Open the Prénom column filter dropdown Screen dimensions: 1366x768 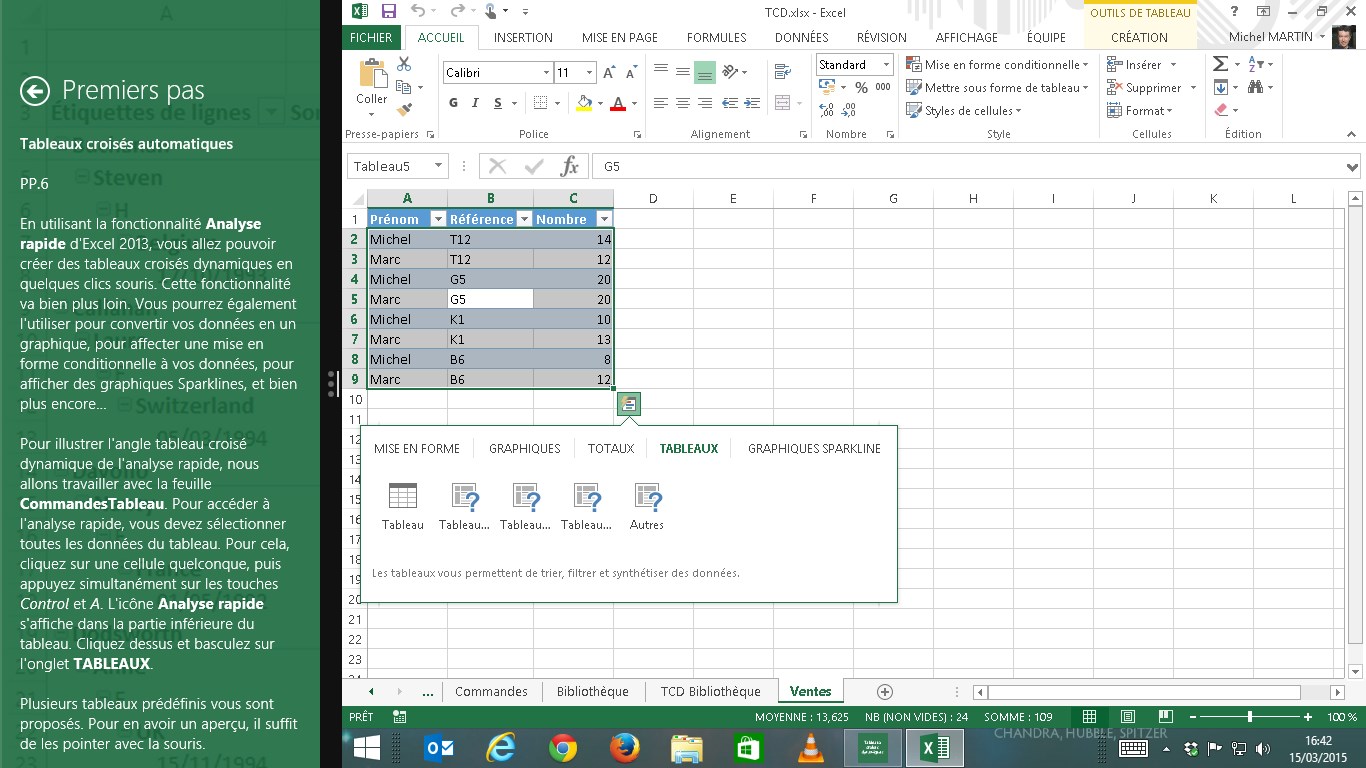click(437, 219)
